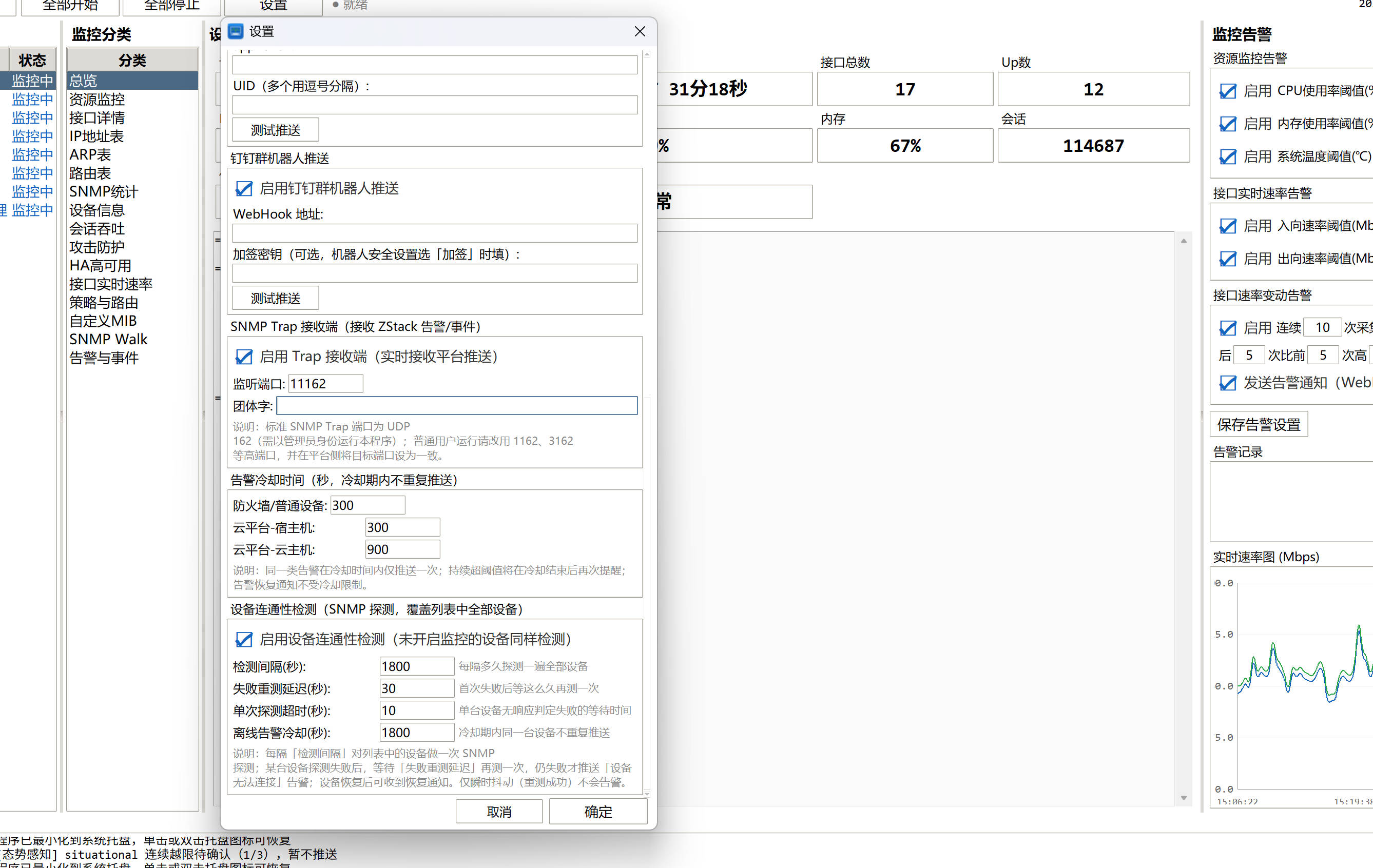
Task: Focus the 加签密钥 input field
Action: tap(434, 273)
